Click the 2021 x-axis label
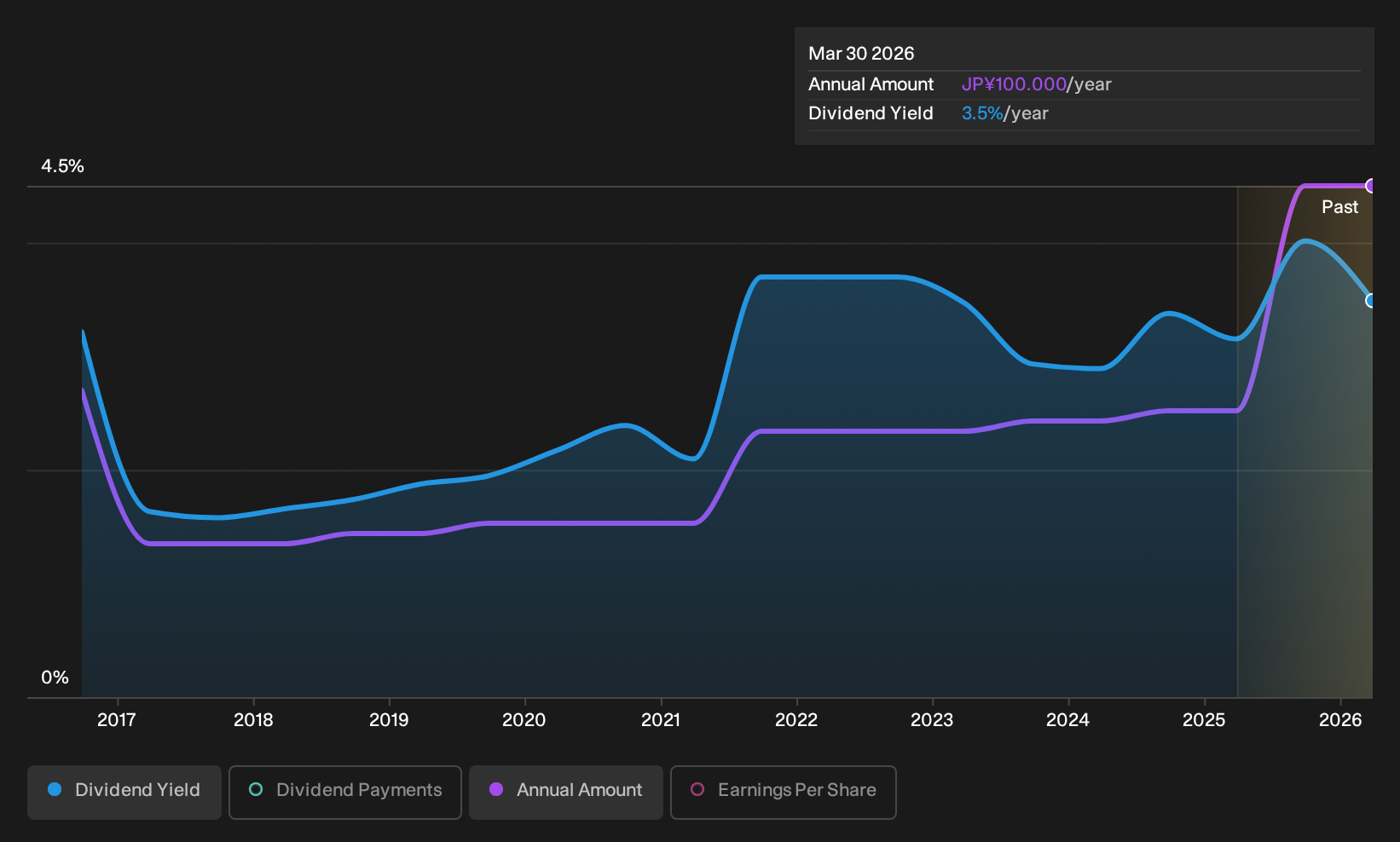This screenshot has height=842, width=1400. pos(661,720)
